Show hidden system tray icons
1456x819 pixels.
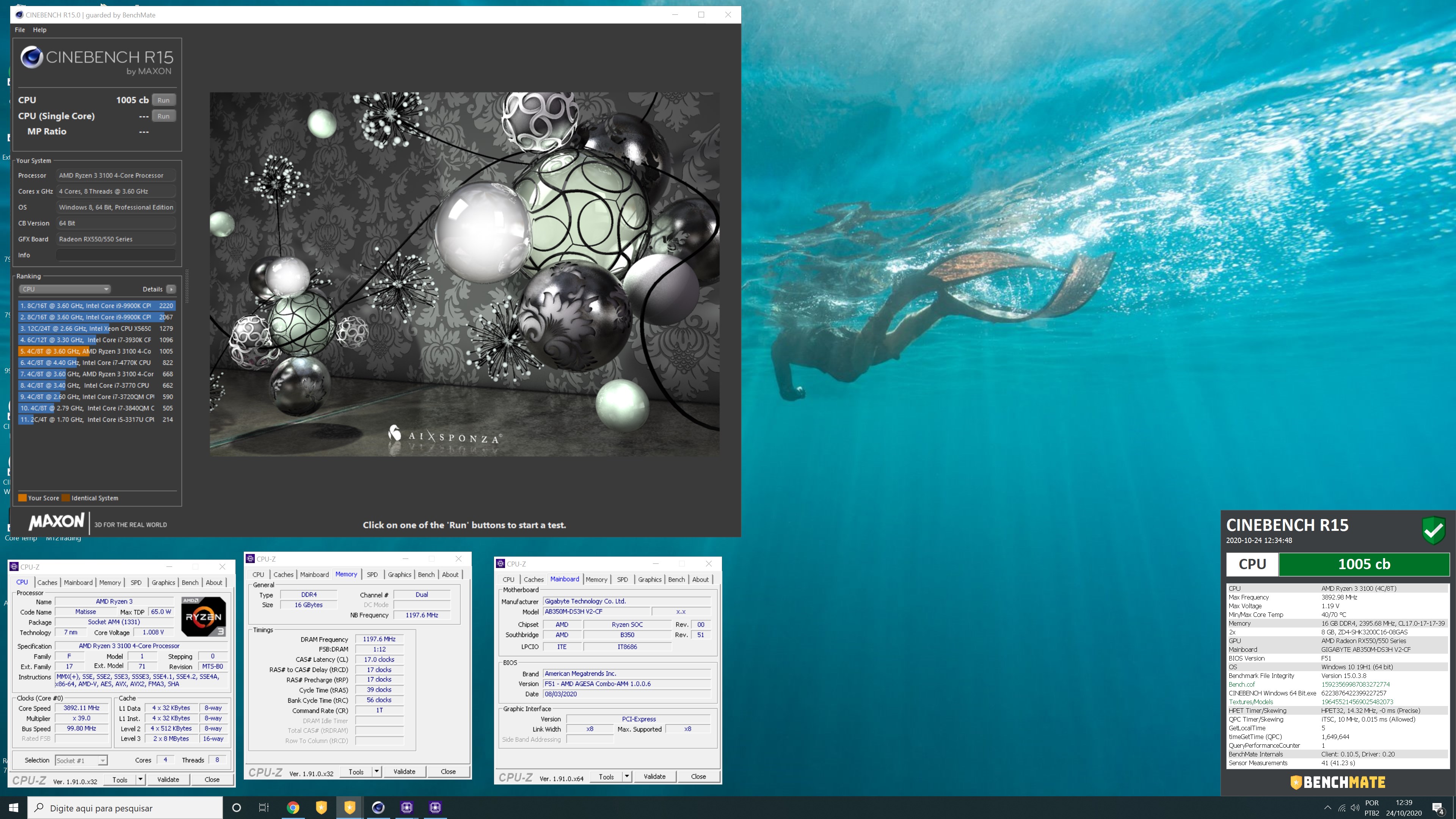[x=1327, y=808]
